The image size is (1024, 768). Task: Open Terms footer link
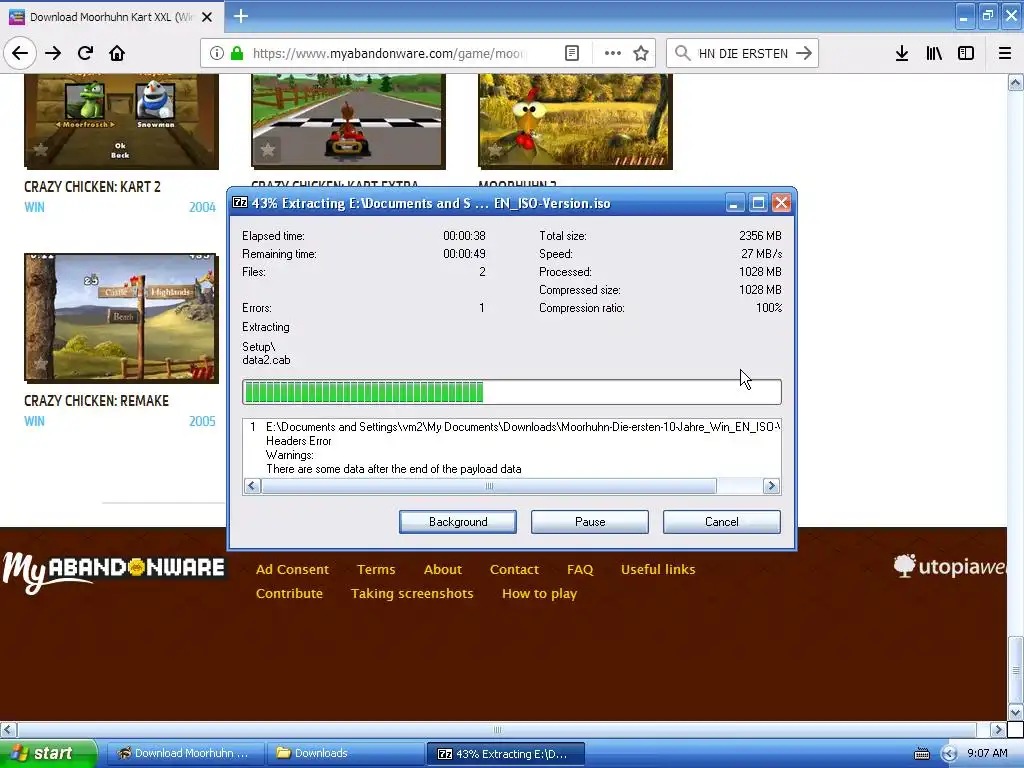point(376,569)
